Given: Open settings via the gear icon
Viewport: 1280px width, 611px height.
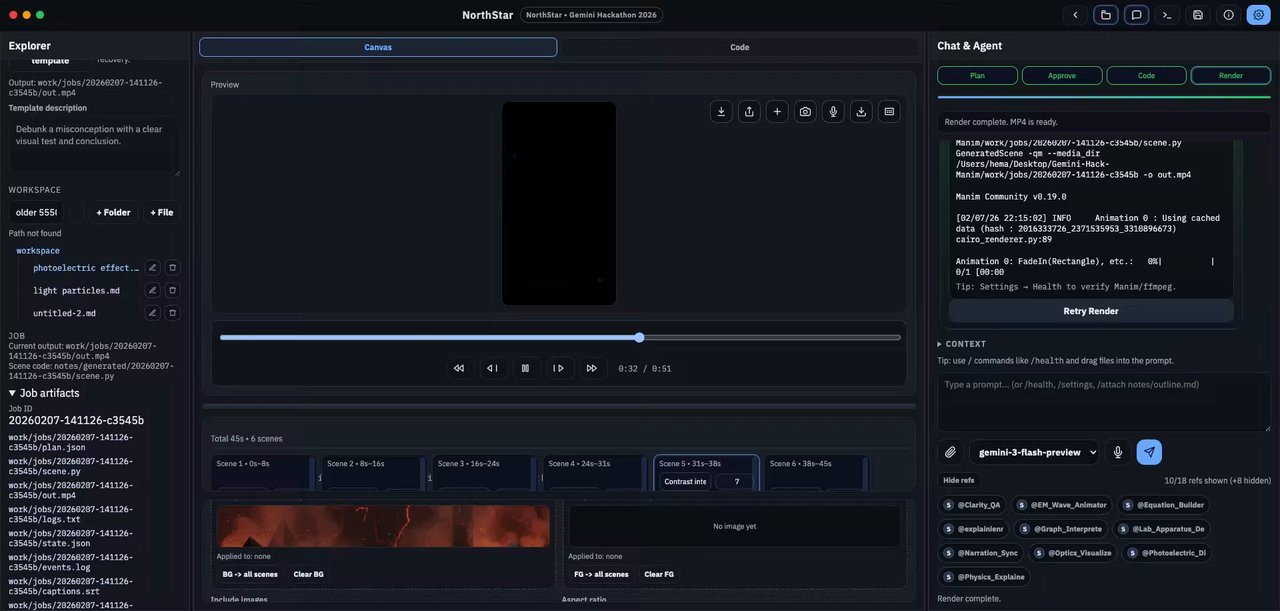Looking at the screenshot, I should pos(1258,15).
